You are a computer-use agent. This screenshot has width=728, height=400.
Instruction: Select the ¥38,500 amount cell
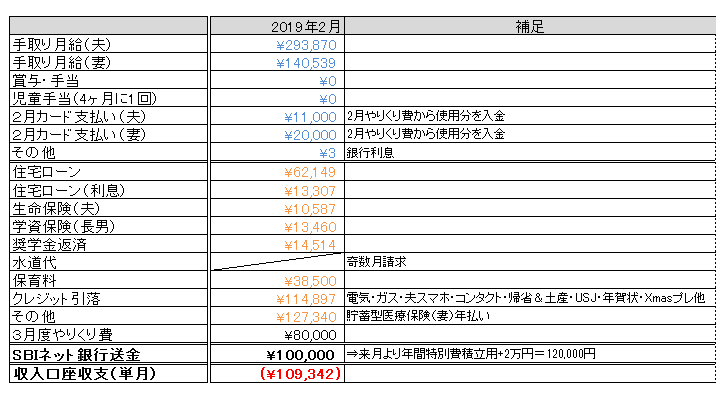[x=277, y=280]
